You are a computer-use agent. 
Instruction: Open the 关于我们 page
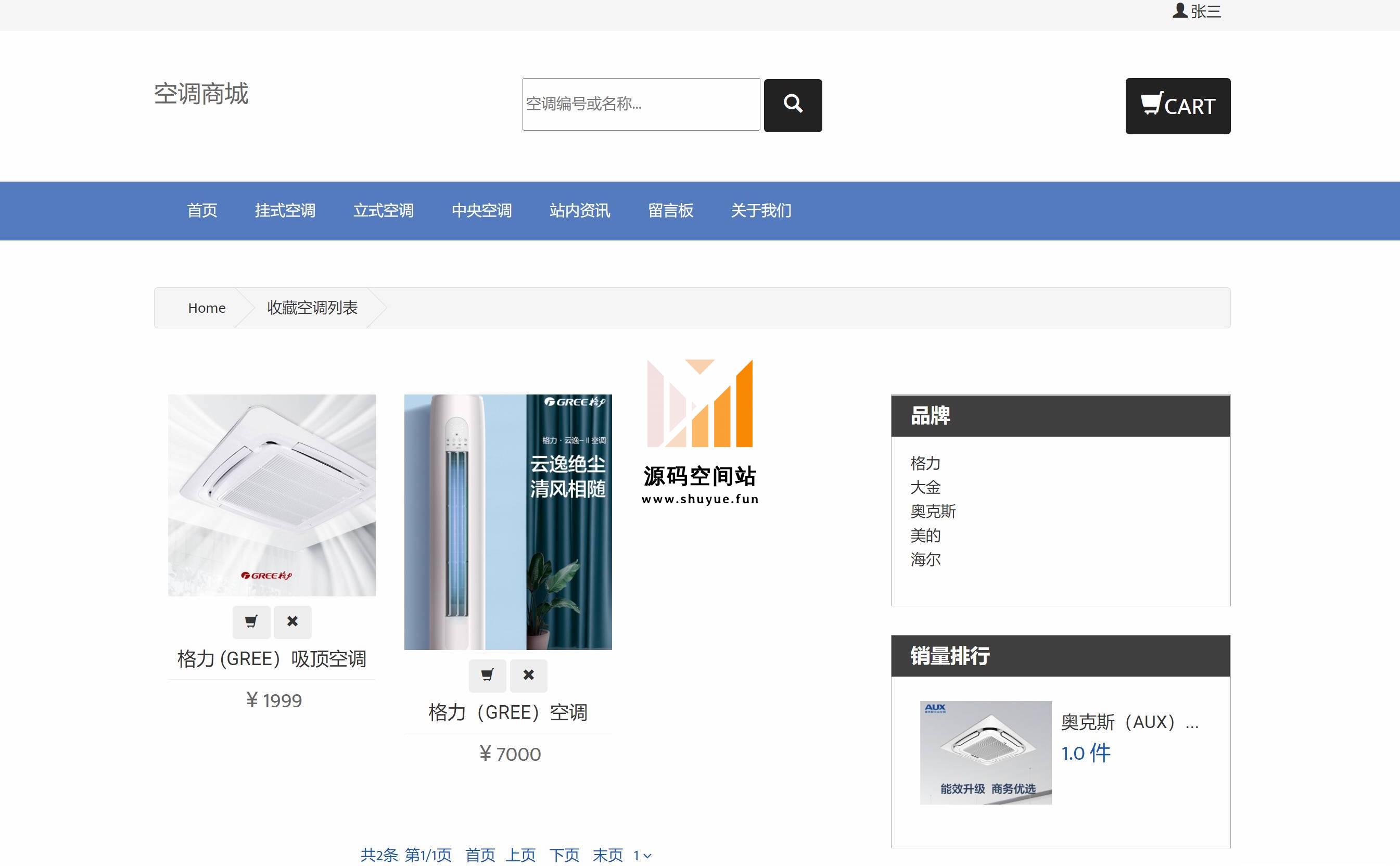click(x=761, y=211)
